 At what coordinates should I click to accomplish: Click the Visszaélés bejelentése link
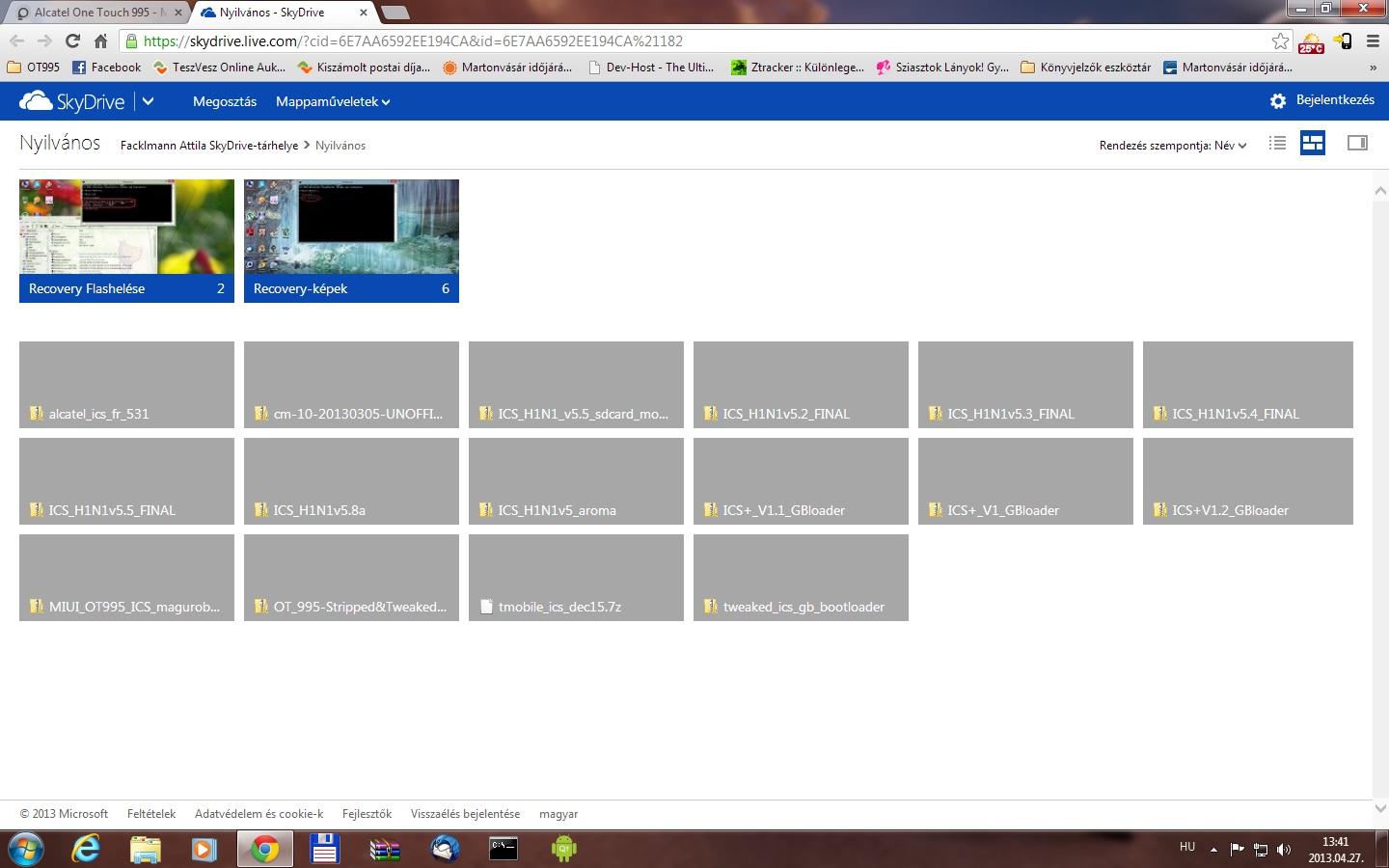[x=465, y=814]
